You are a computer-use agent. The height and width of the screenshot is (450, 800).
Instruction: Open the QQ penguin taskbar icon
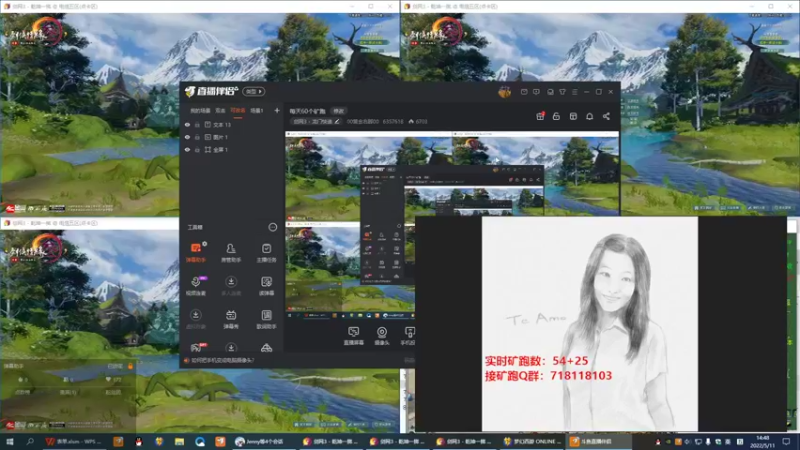(138, 441)
